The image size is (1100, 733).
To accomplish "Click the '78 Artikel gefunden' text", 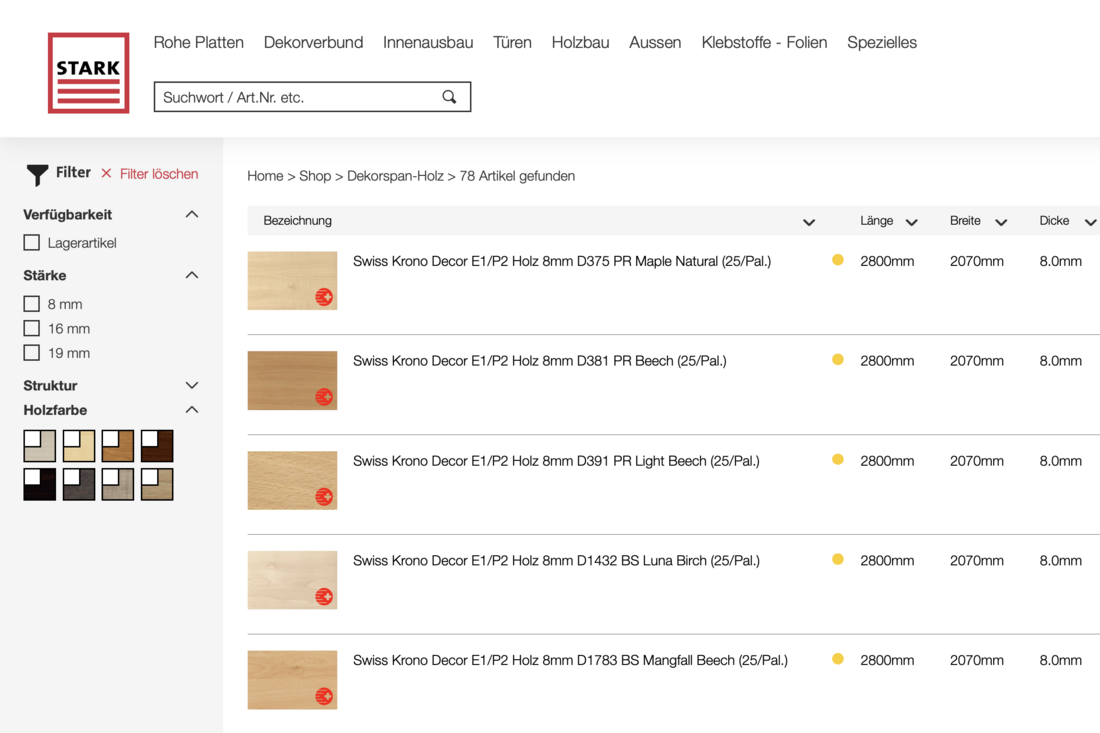I will click(517, 176).
